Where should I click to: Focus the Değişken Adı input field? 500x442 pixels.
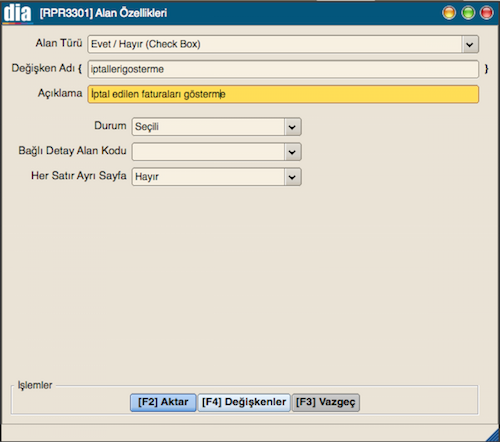[283, 69]
